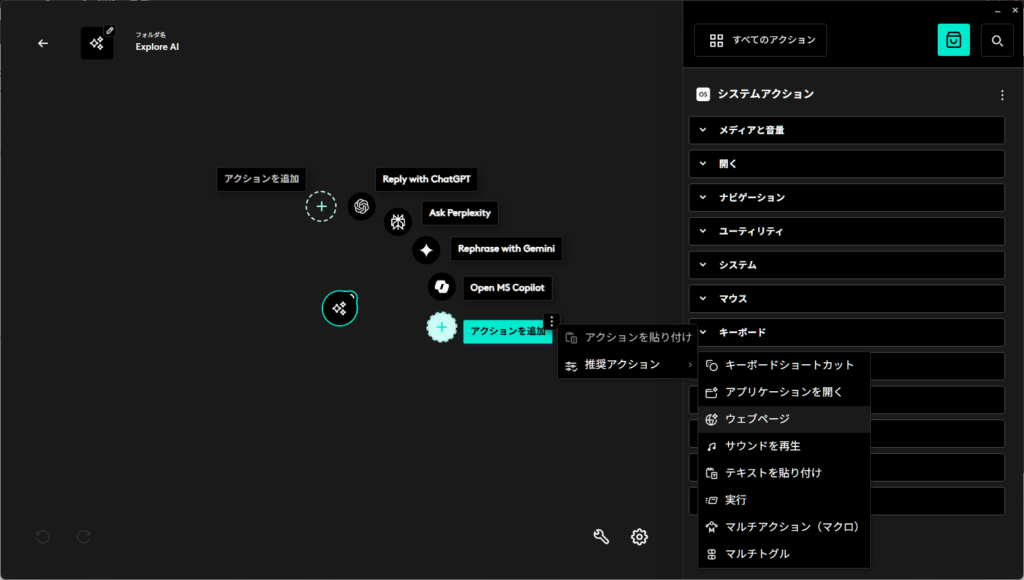The image size is (1024, 580).
Task: Click the undo arrow icon
Action: pos(43,537)
